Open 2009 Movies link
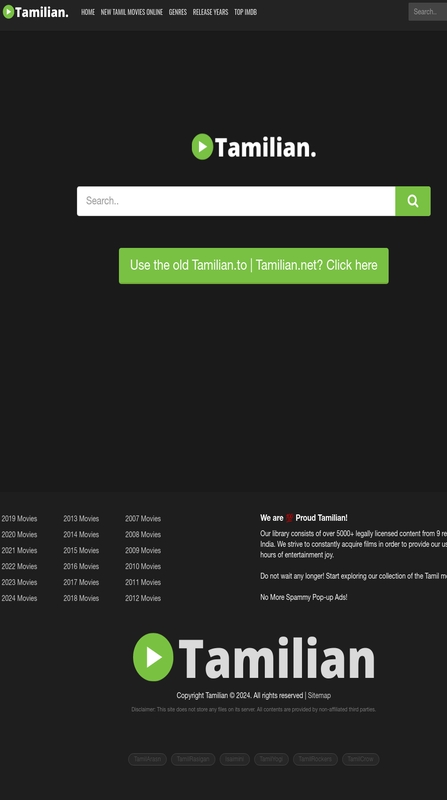447x800 pixels. tap(143, 550)
